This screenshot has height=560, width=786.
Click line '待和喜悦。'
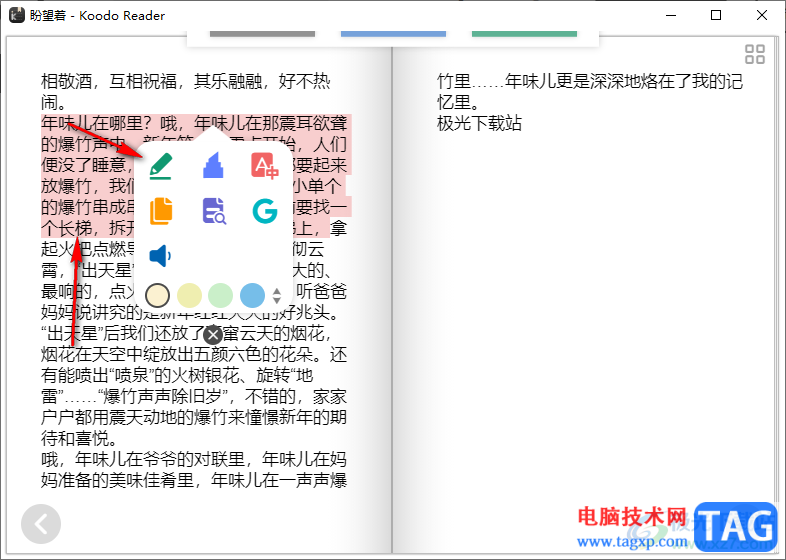click(79, 438)
